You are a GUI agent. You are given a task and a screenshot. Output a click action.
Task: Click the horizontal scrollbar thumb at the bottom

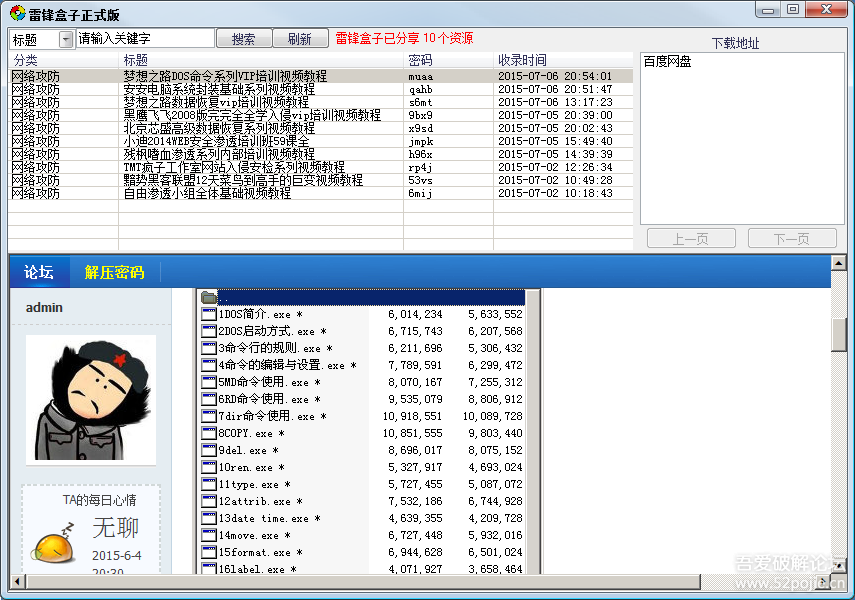[363, 581]
